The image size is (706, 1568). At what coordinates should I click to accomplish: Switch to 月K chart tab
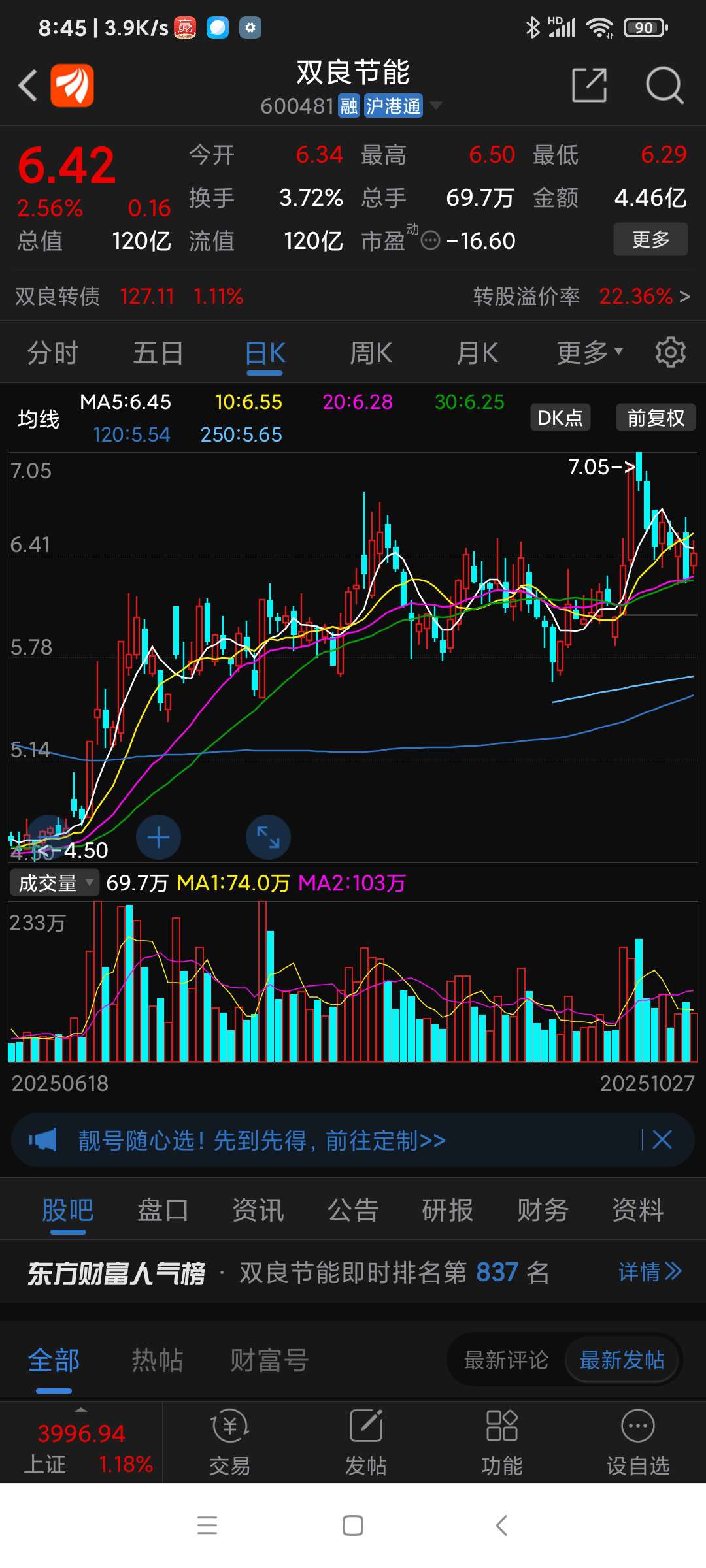click(x=477, y=353)
